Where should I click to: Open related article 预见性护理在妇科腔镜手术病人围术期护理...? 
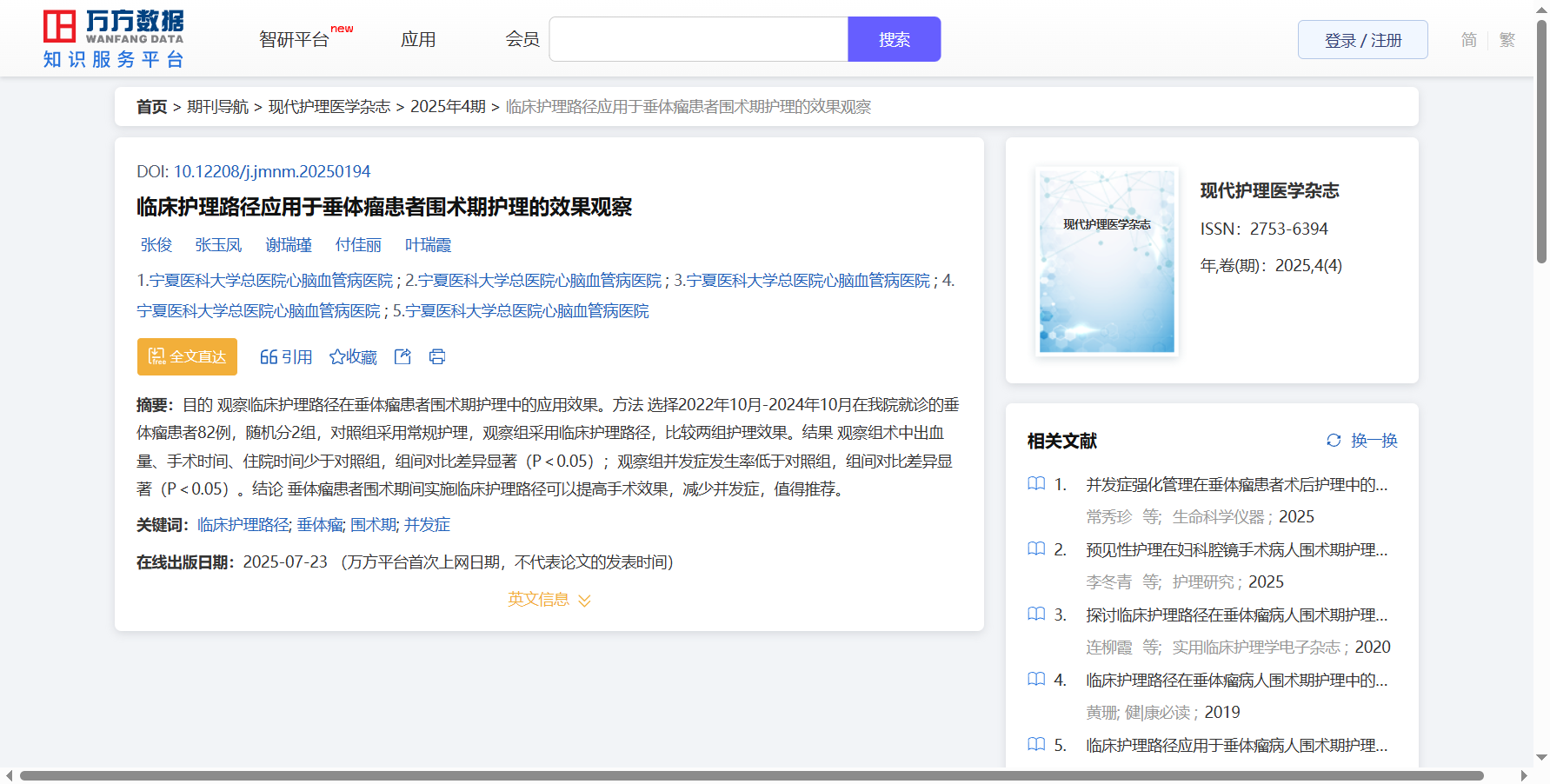pyautogui.click(x=1236, y=550)
